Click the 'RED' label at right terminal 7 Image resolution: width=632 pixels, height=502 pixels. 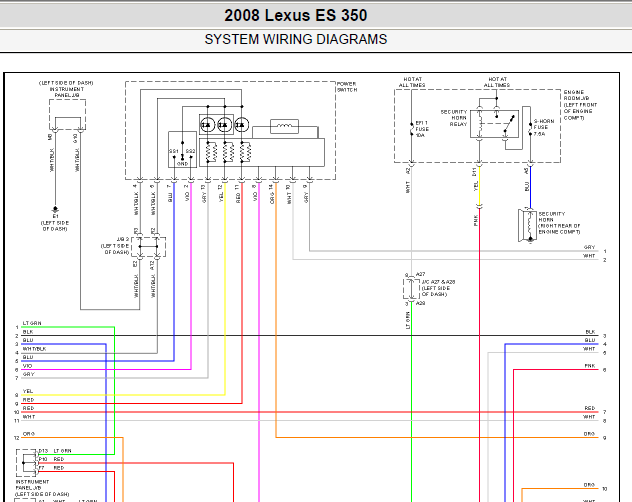coord(590,408)
